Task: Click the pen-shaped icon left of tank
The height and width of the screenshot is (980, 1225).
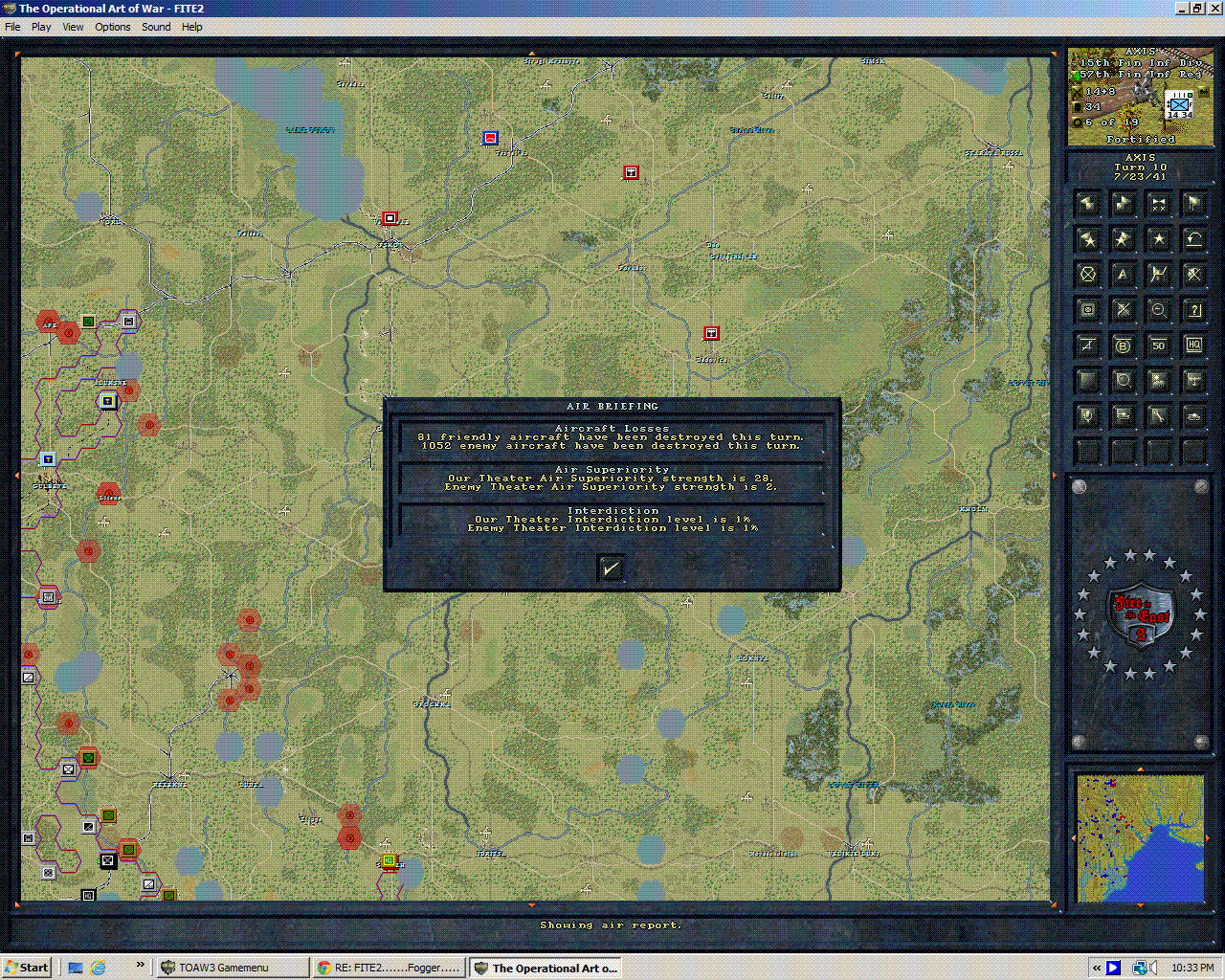Action: (x=1158, y=416)
